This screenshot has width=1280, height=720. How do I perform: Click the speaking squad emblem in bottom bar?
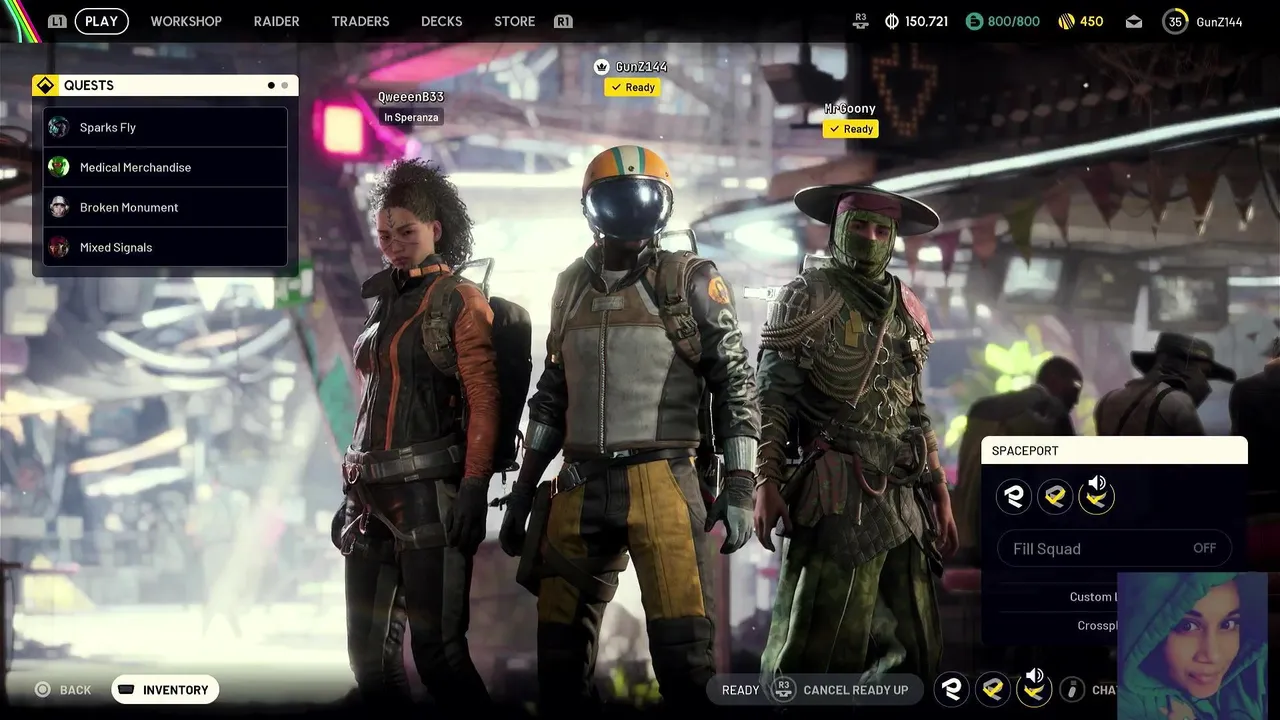1034,688
